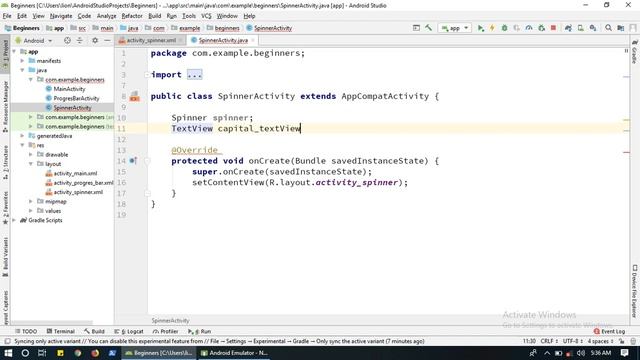Screen dimensions: 640x360
Task: Open the SDK Manager icon
Action: coord(593,28)
